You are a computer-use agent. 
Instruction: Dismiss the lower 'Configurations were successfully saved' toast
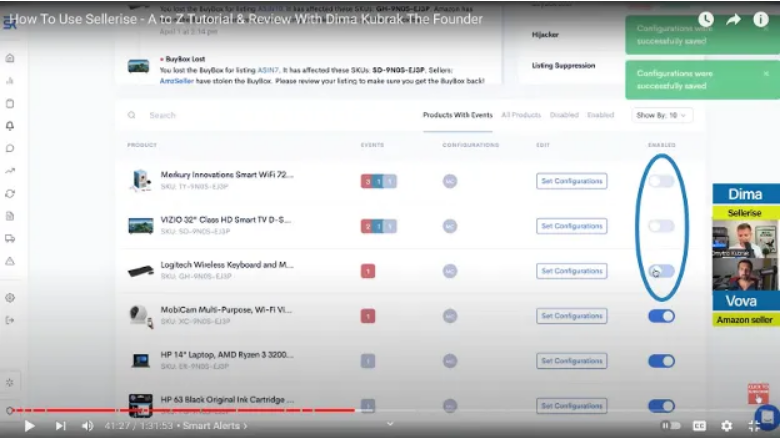click(x=766, y=73)
